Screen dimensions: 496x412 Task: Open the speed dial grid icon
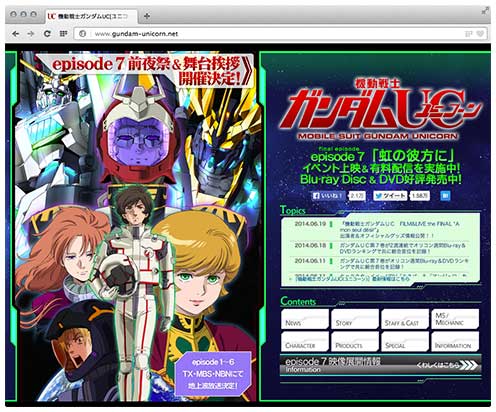(63, 34)
